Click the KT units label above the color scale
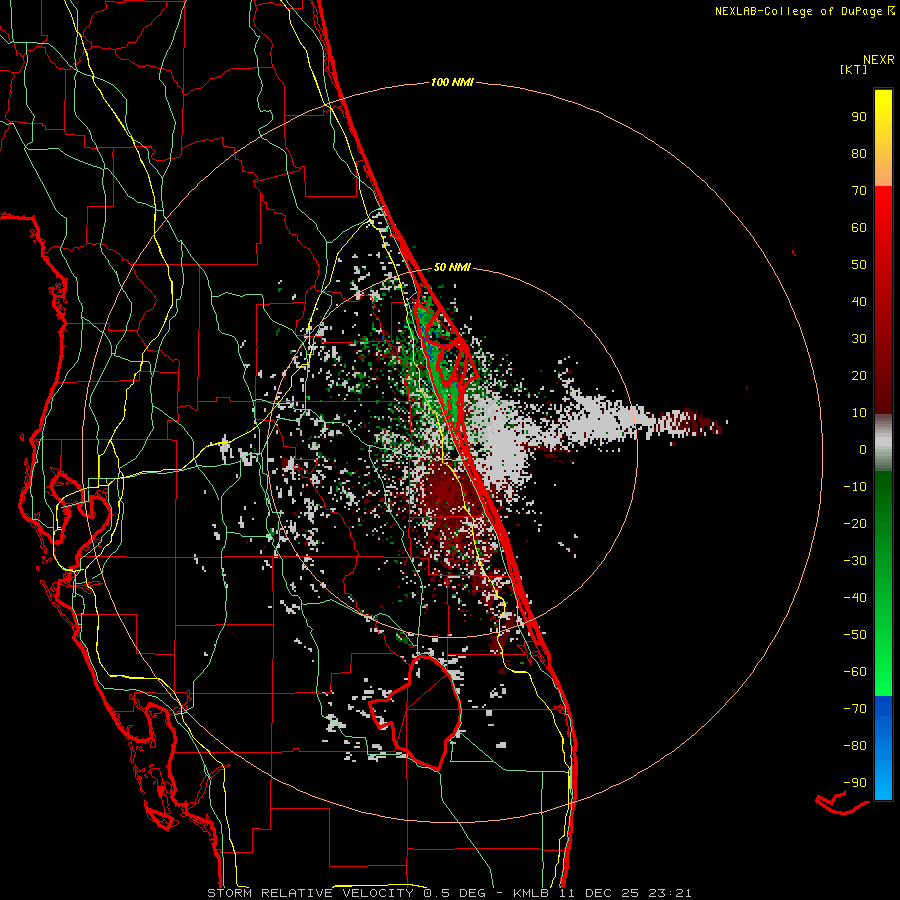This screenshot has height=900, width=900. coord(854,69)
